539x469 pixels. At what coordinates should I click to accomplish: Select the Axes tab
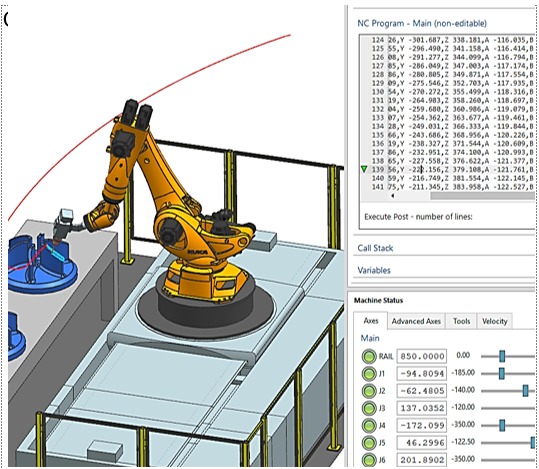371,321
